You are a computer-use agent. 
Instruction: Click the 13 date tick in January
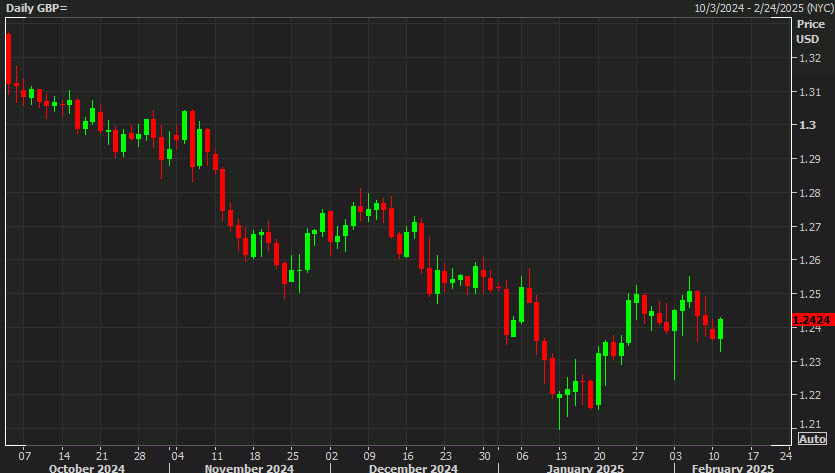[561, 456]
